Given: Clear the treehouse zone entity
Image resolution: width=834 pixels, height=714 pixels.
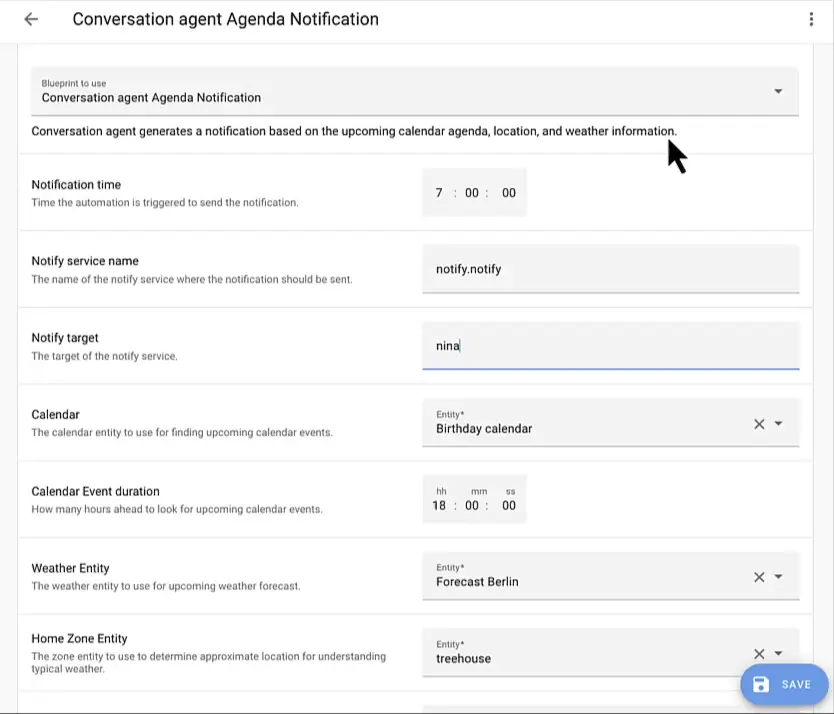Looking at the screenshot, I should 759,654.
